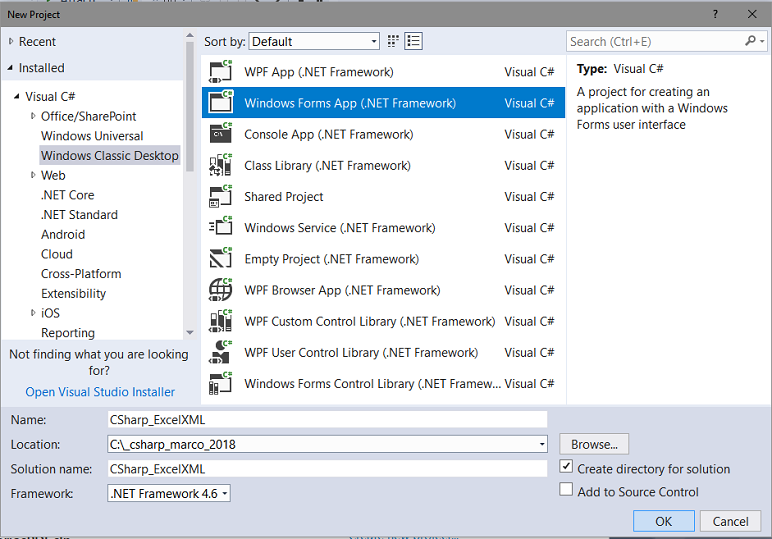Select Windows Classic Desktop category

click(110, 156)
